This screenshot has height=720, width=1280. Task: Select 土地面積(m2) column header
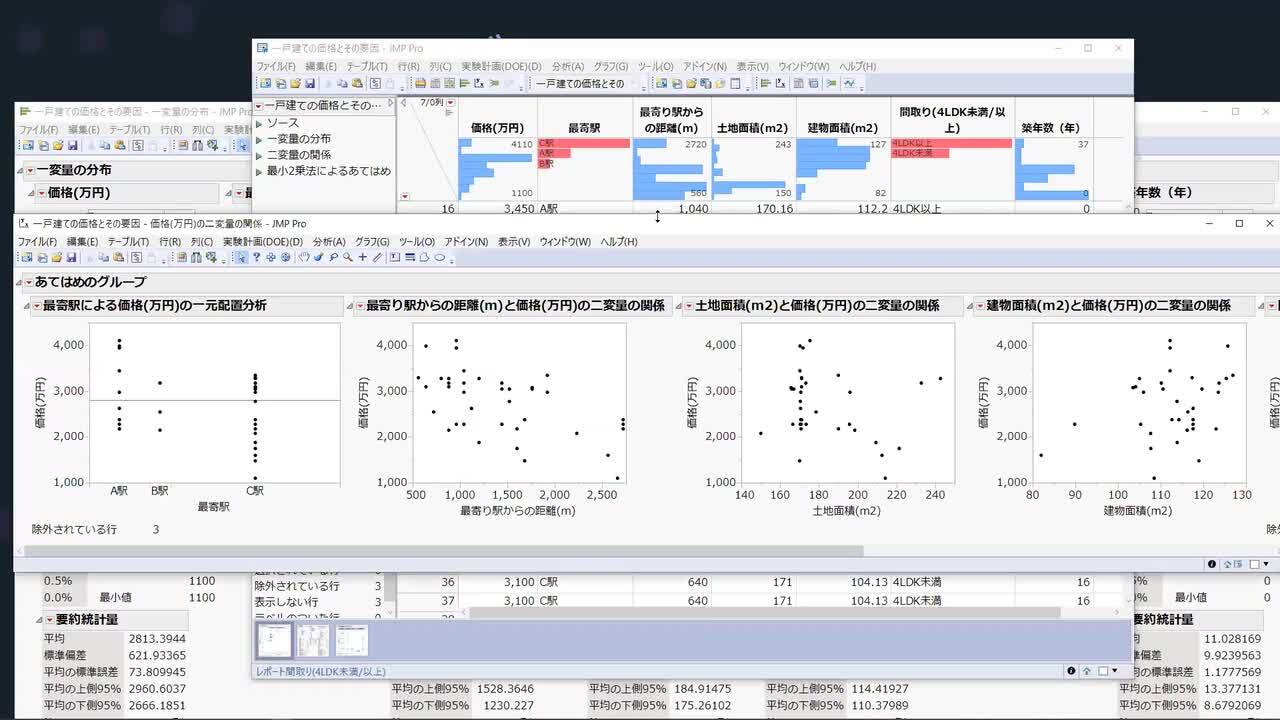coord(753,128)
